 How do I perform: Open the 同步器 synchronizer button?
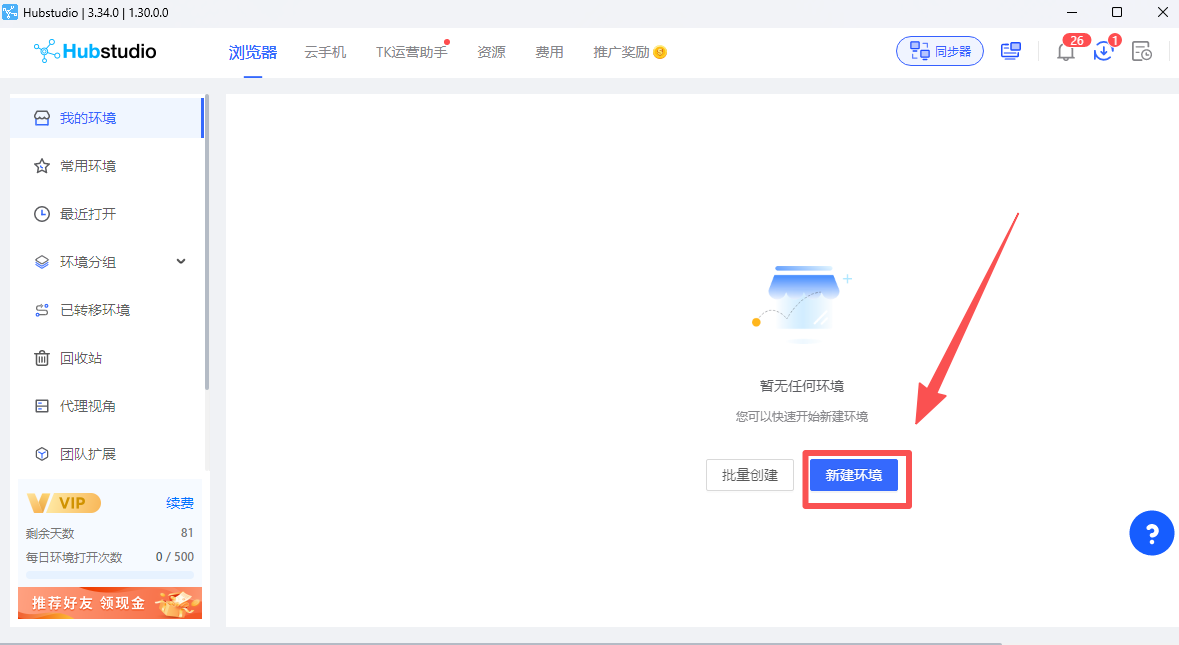939,51
